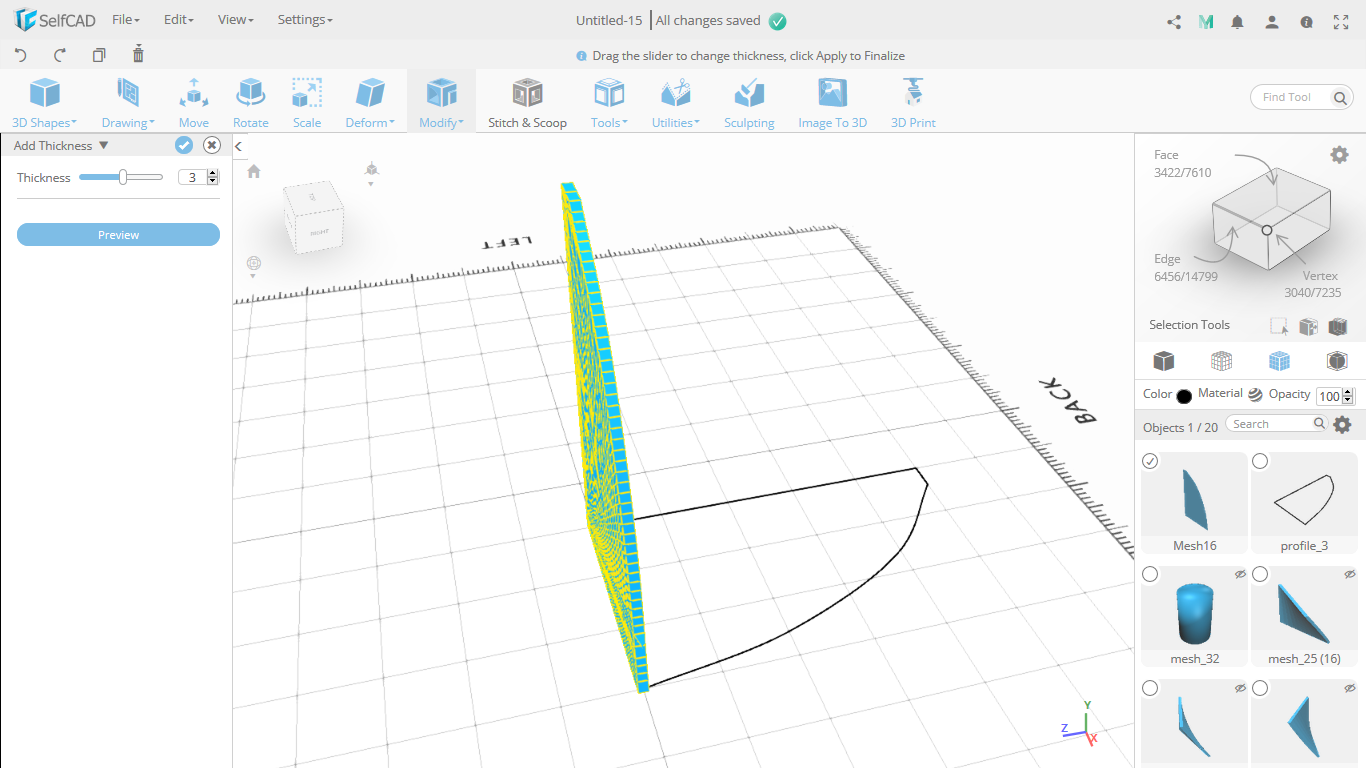The height and width of the screenshot is (768, 1366).
Task: Click the material sphere icon
Action: click(1255, 395)
